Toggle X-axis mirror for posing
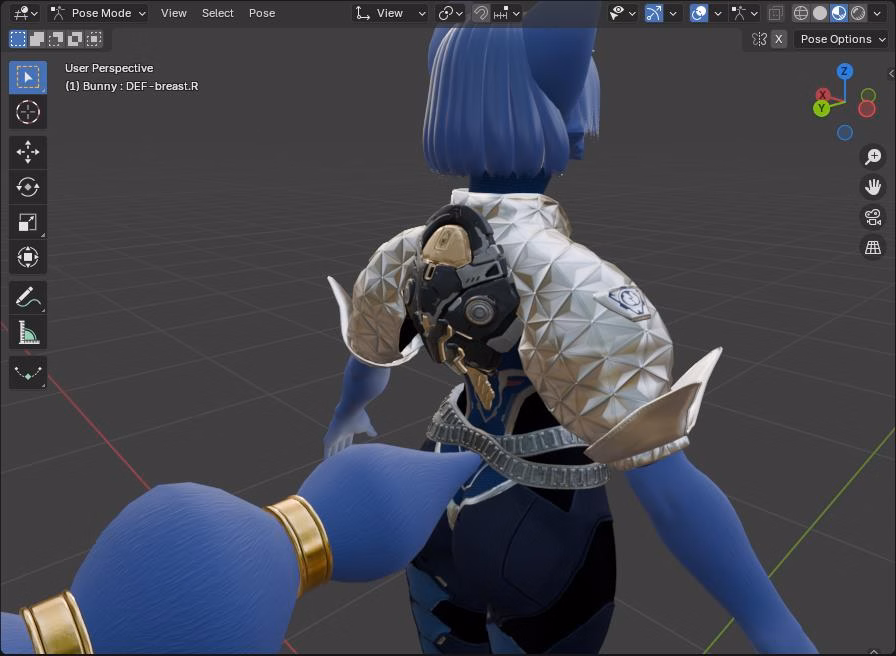Viewport: 896px width, 656px height. pyautogui.click(x=778, y=39)
